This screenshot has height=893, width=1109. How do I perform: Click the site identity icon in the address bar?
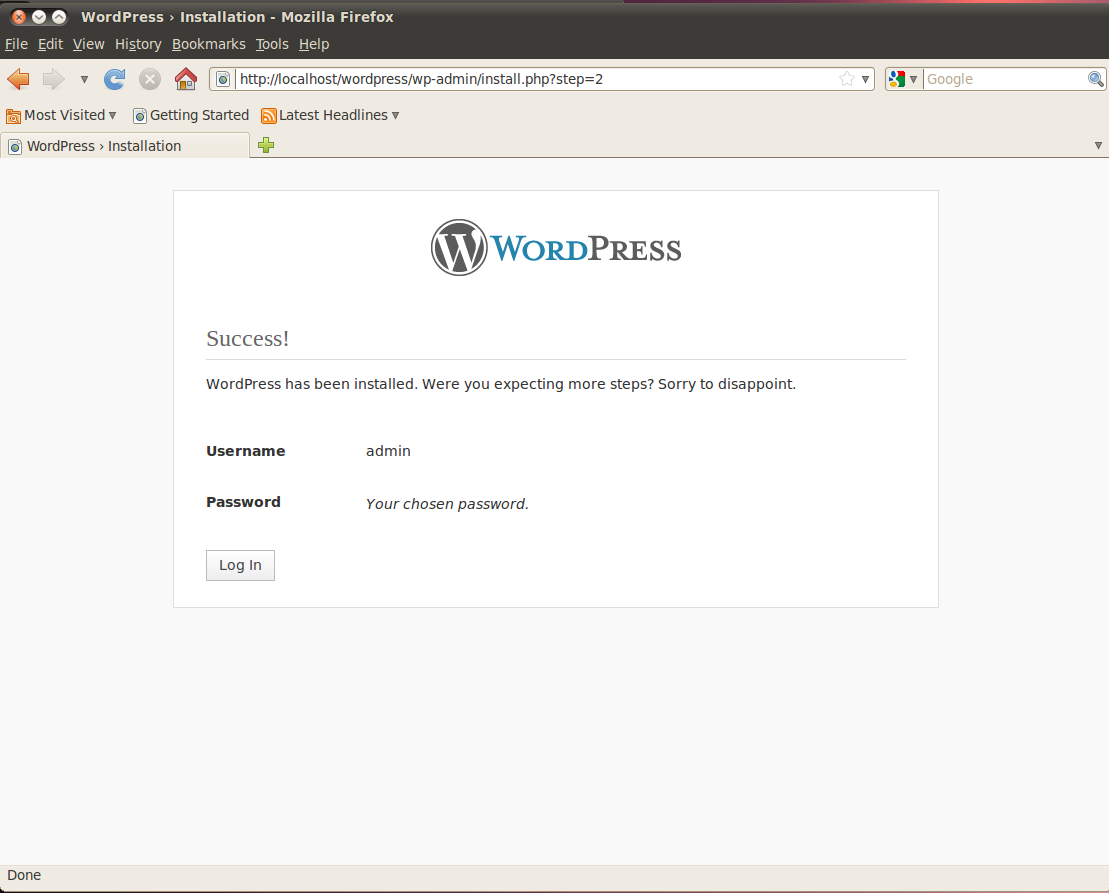tap(223, 79)
